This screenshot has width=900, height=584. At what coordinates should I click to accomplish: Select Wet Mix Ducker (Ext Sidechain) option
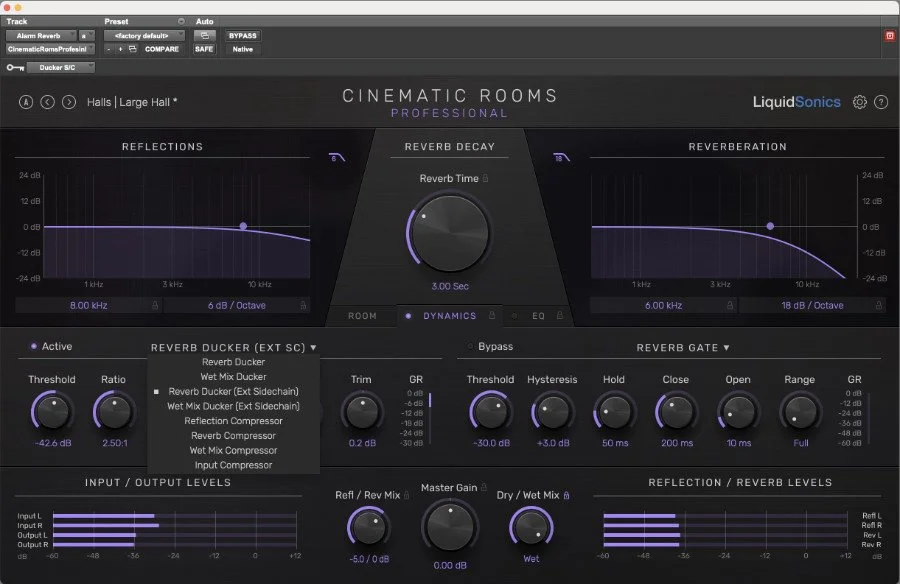click(233, 406)
